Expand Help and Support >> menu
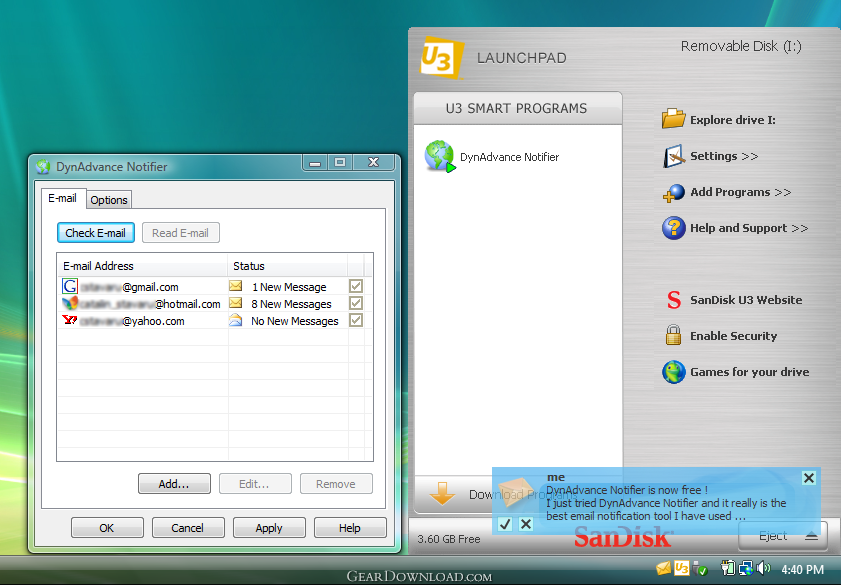This screenshot has width=841, height=585. [749, 228]
